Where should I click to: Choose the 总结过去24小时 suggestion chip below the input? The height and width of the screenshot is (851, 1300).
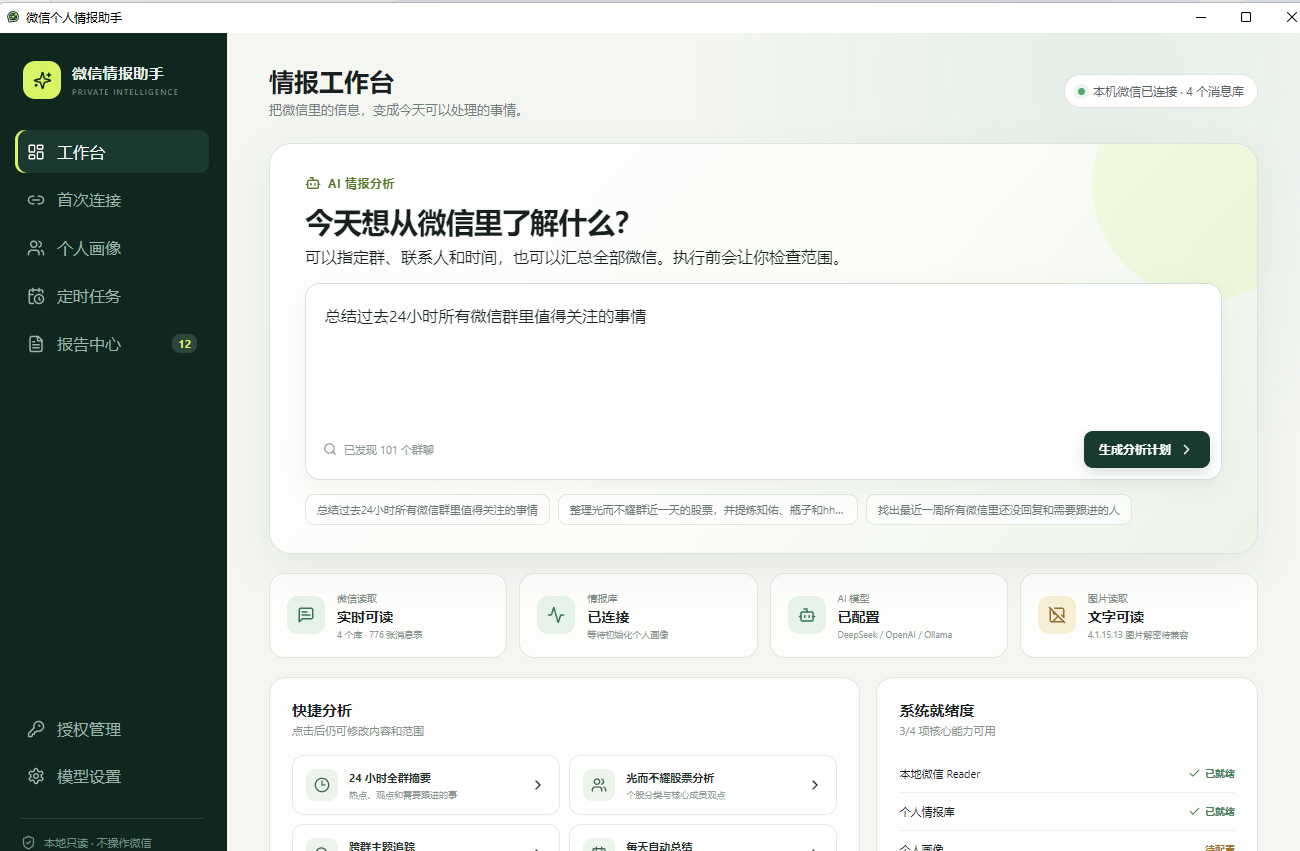427,510
